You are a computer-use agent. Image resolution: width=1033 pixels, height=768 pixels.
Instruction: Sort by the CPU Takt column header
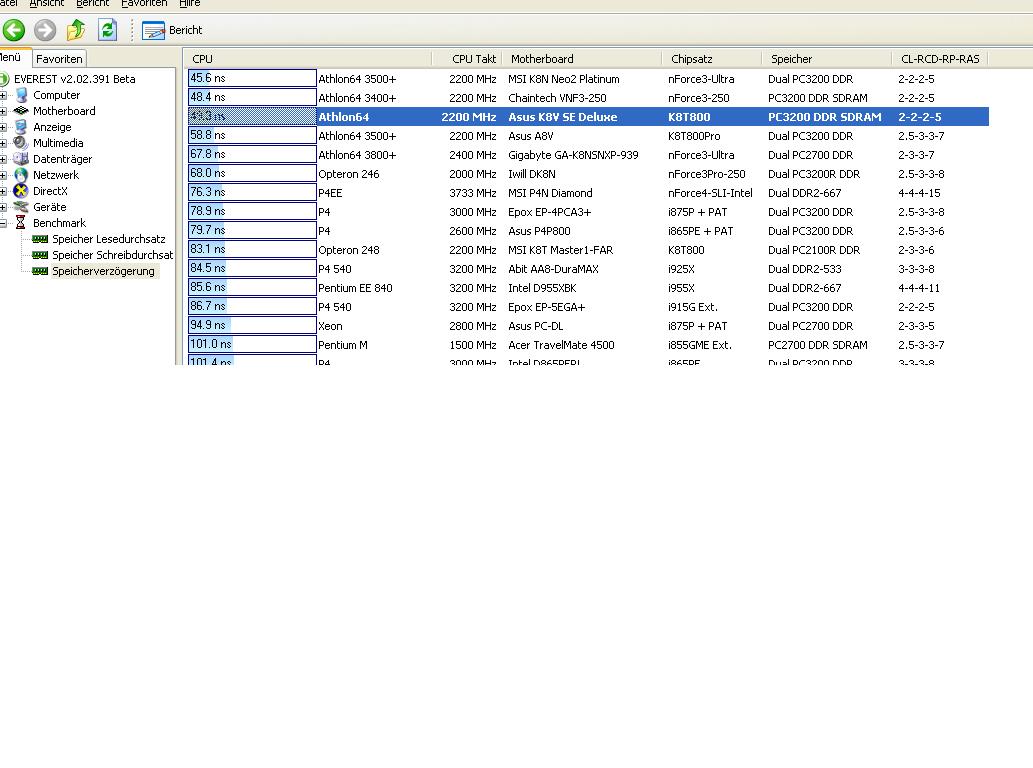point(467,59)
